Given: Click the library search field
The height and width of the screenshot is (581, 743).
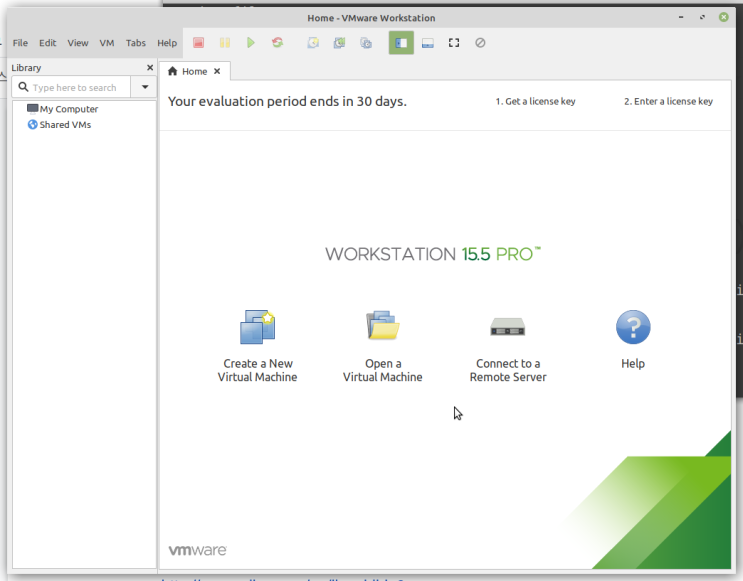Looking at the screenshot, I should pos(71,87).
